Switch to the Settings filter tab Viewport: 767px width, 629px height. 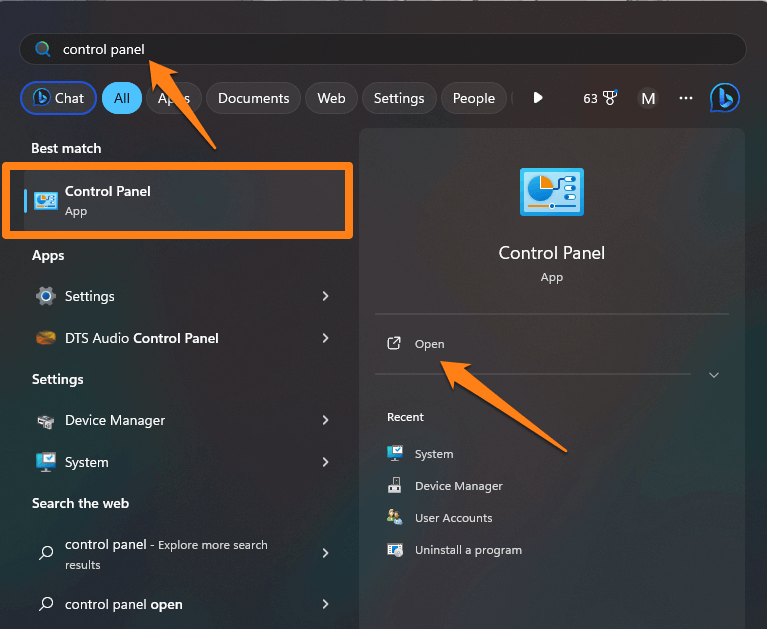[x=399, y=98]
